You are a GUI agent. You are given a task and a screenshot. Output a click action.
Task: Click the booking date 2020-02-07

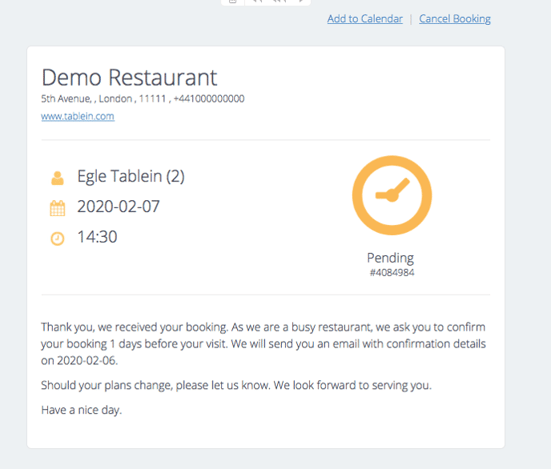coord(118,206)
